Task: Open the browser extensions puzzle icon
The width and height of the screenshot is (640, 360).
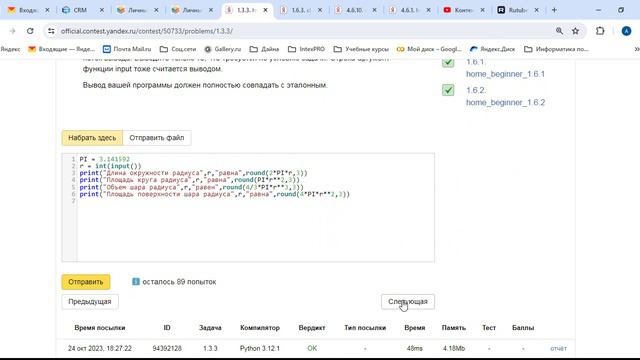Action: click(600, 31)
